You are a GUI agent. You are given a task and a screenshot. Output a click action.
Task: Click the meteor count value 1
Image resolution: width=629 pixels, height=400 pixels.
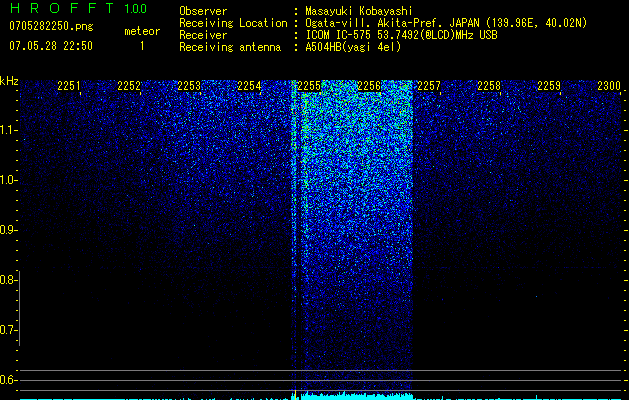[x=142, y=46]
